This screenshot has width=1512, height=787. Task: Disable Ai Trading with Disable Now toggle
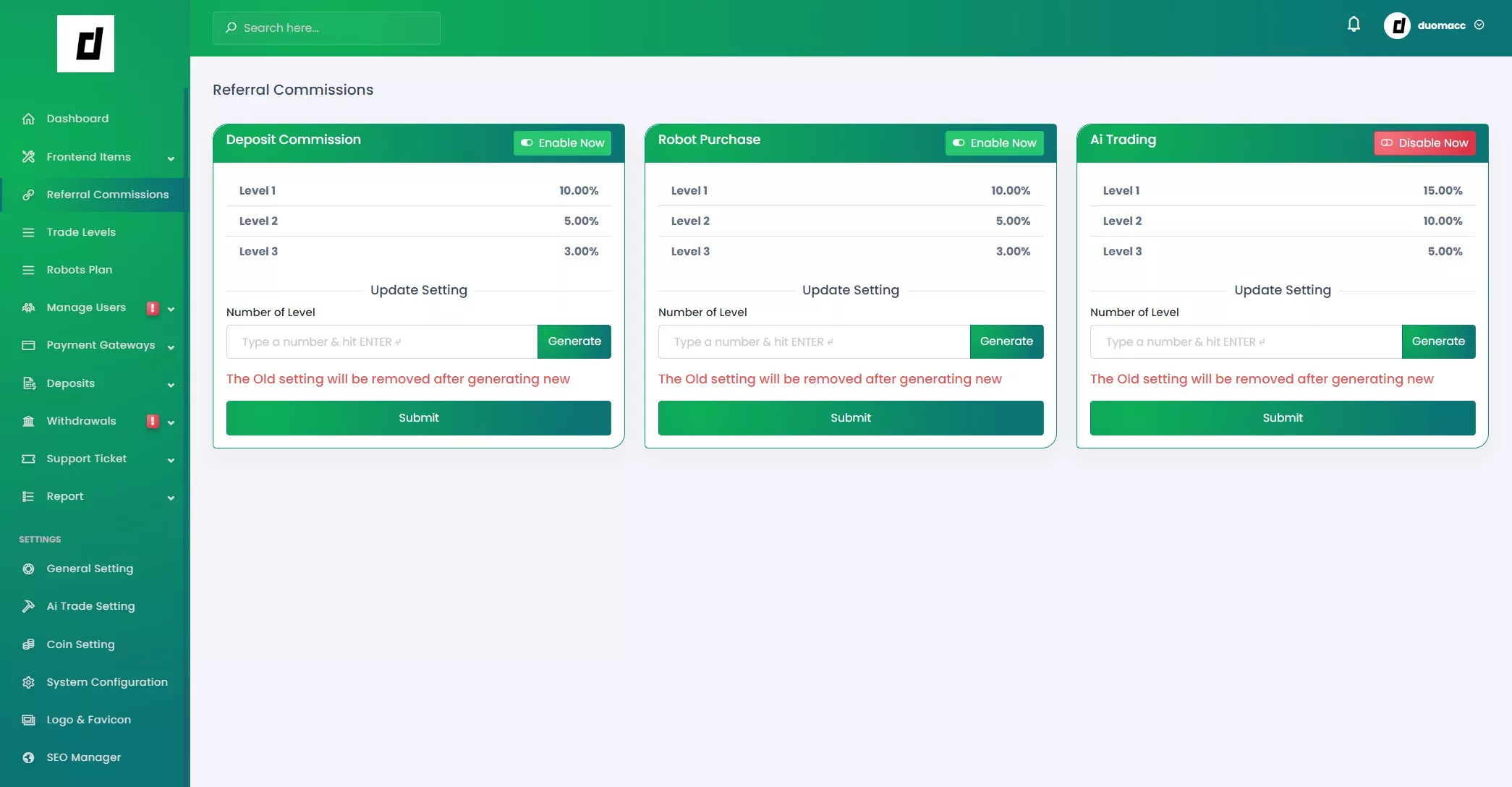click(x=1424, y=143)
